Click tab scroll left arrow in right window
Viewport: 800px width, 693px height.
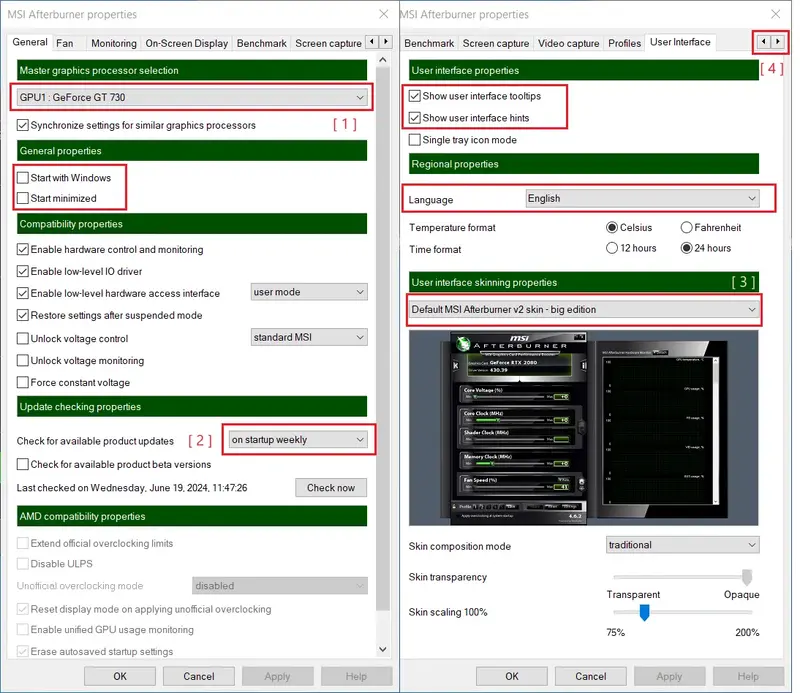(763, 42)
